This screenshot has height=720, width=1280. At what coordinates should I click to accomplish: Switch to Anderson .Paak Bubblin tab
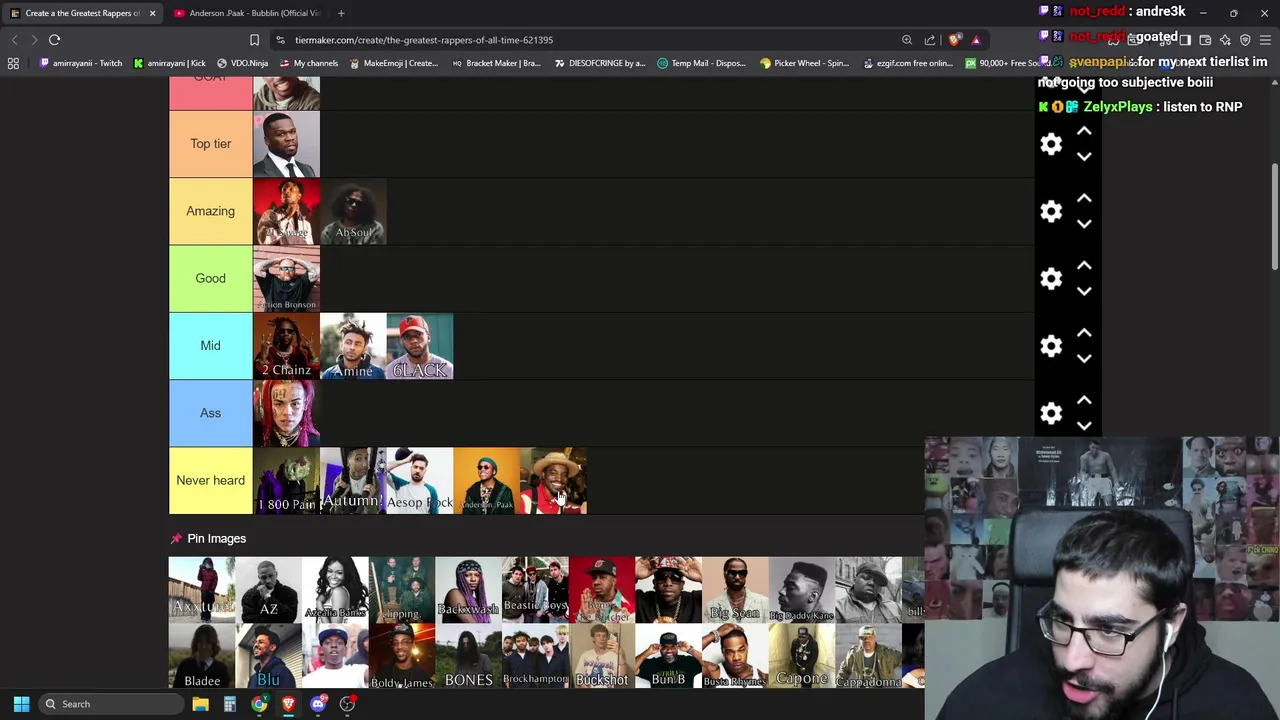tap(248, 13)
